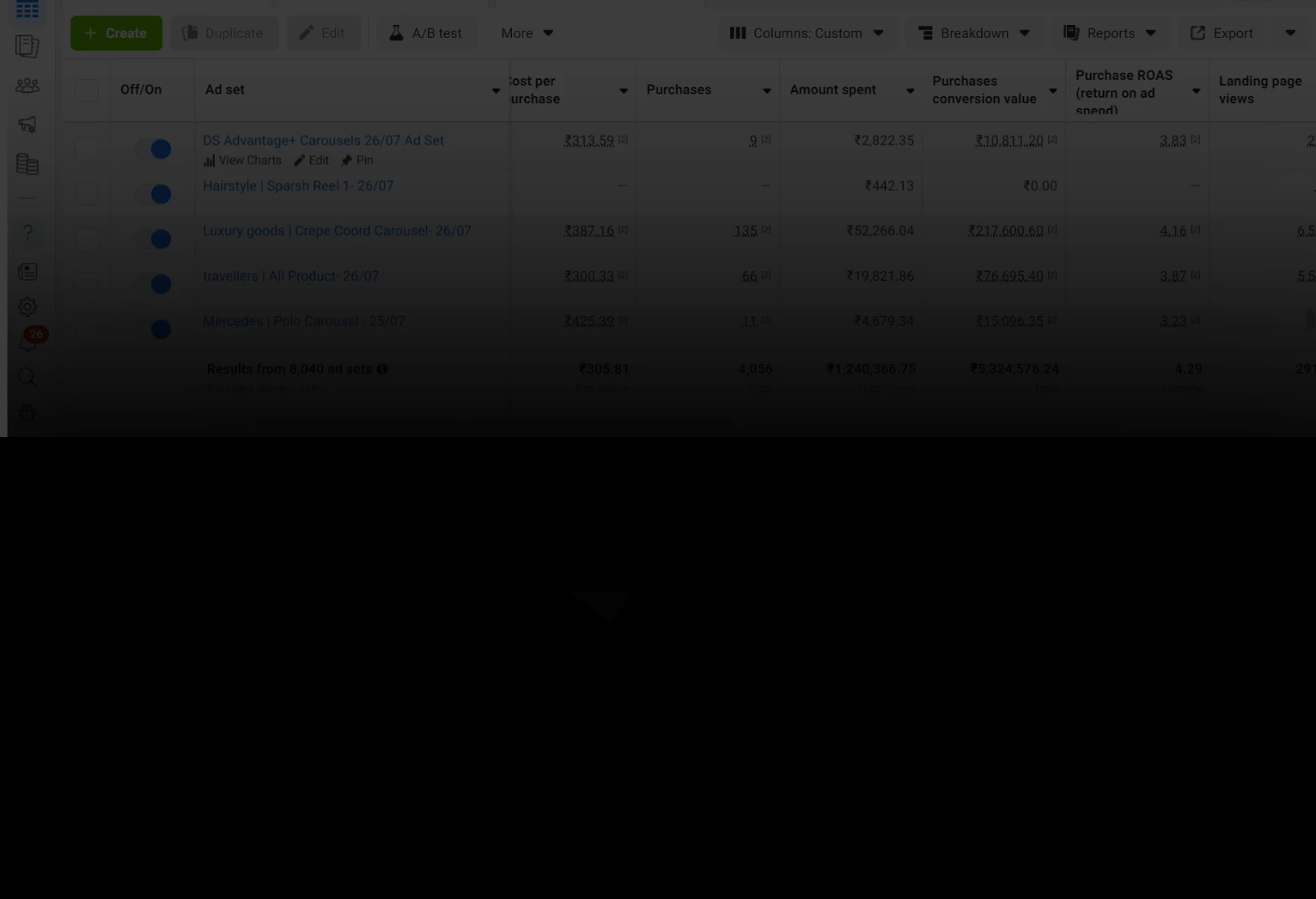Open the More menu in toolbar

coord(527,33)
